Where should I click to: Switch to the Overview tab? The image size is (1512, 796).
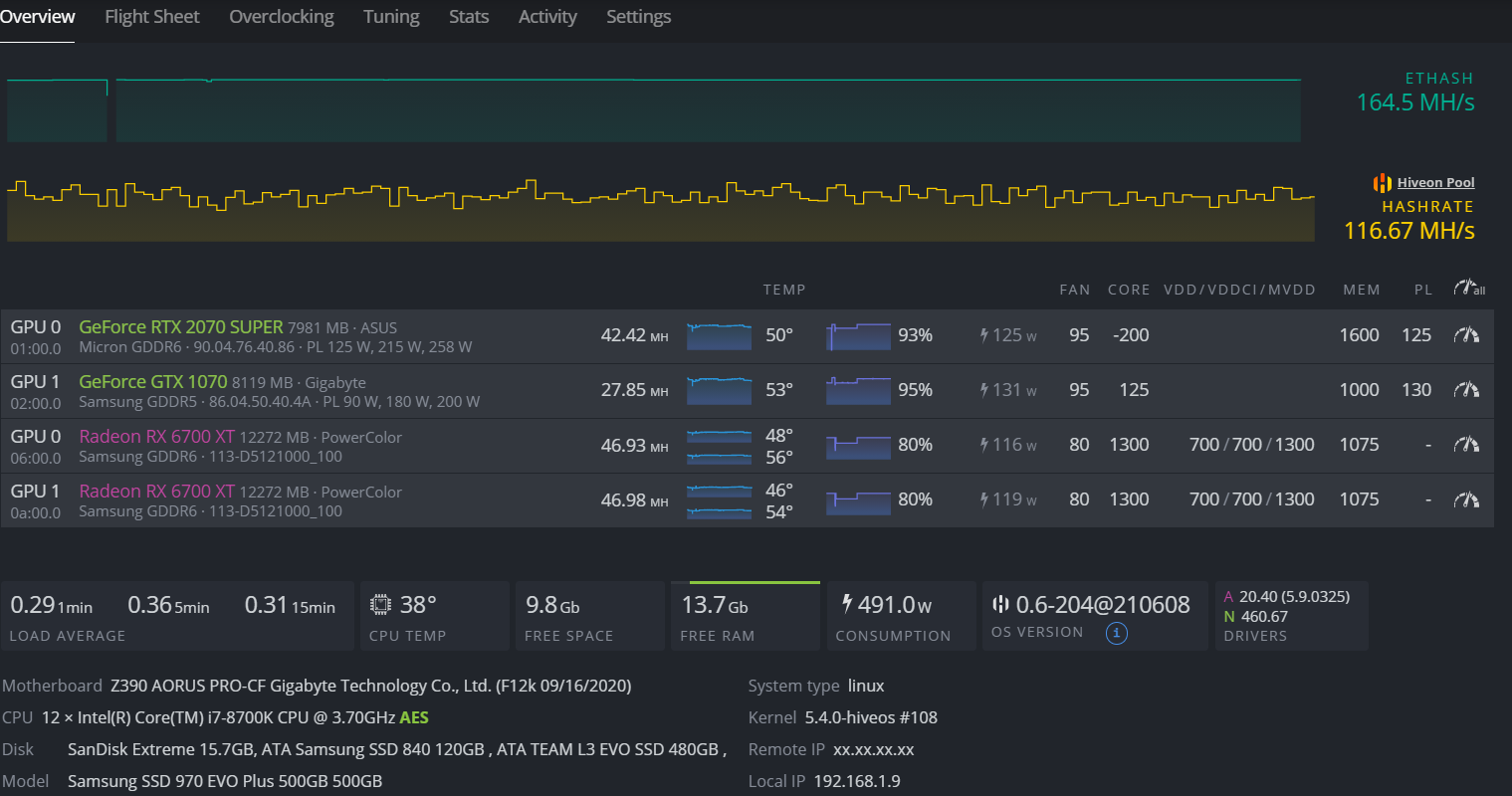click(38, 17)
